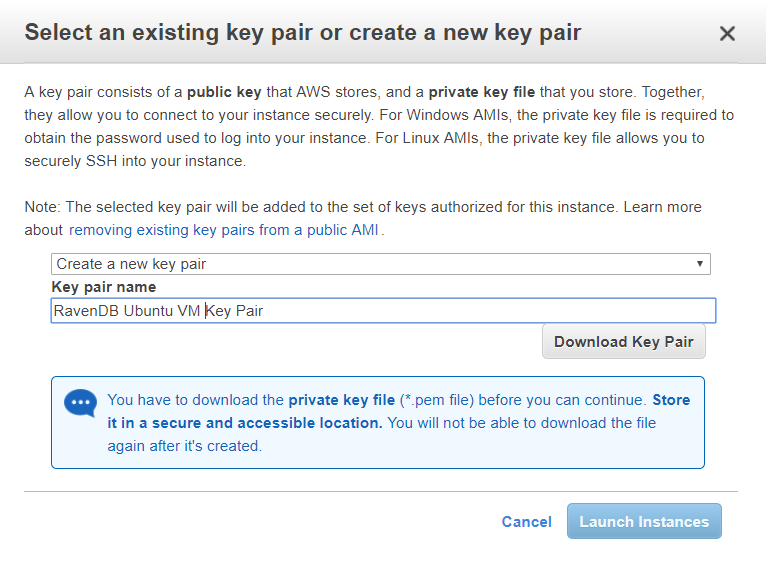The height and width of the screenshot is (561, 766).
Task: Close the key pair dialog
Action: coord(727,34)
